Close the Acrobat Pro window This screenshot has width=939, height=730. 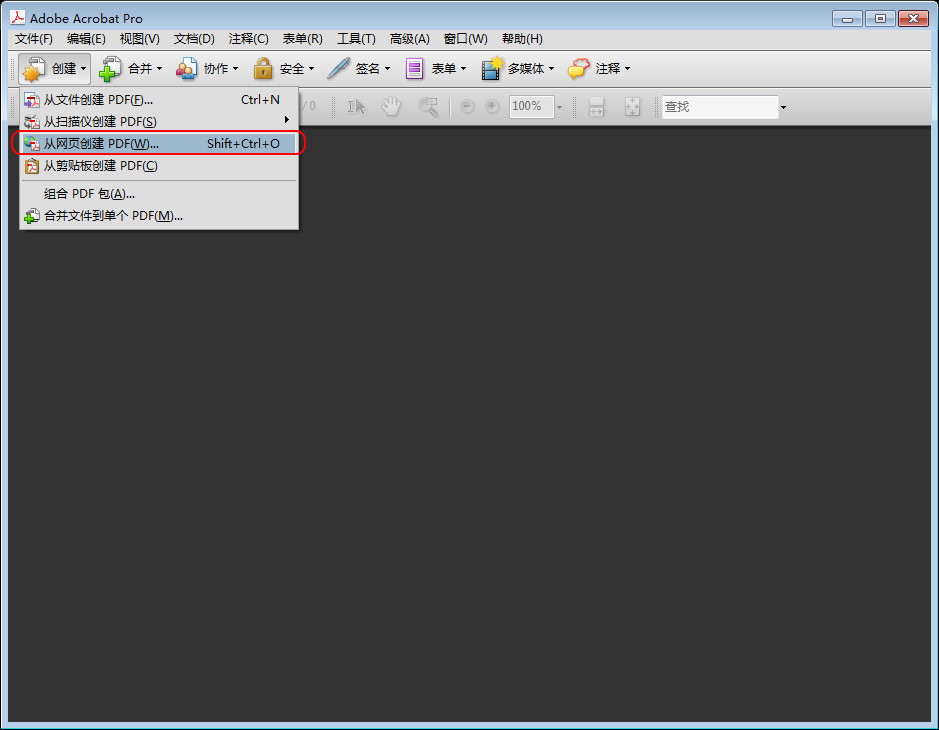pos(913,19)
